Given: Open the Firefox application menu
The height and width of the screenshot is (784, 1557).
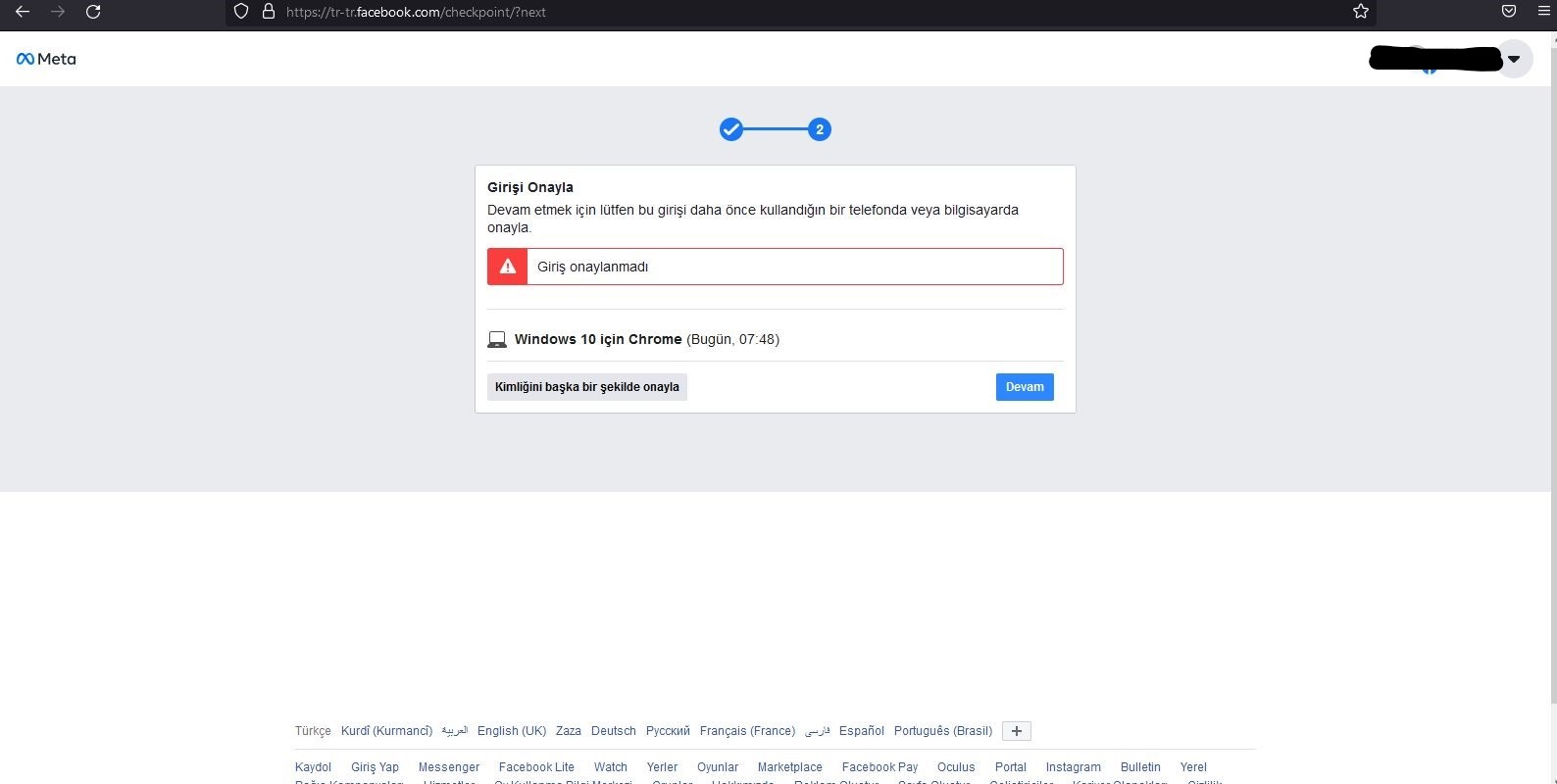Looking at the screenshot, I should coord(1544,12).
